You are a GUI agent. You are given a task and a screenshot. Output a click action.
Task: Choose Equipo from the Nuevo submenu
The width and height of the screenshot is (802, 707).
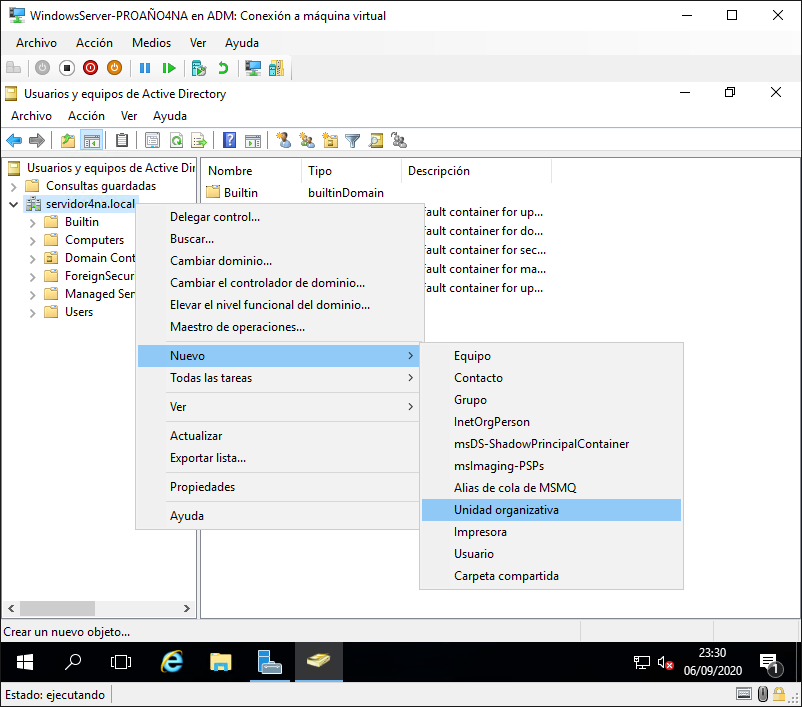tap(551, 356)
